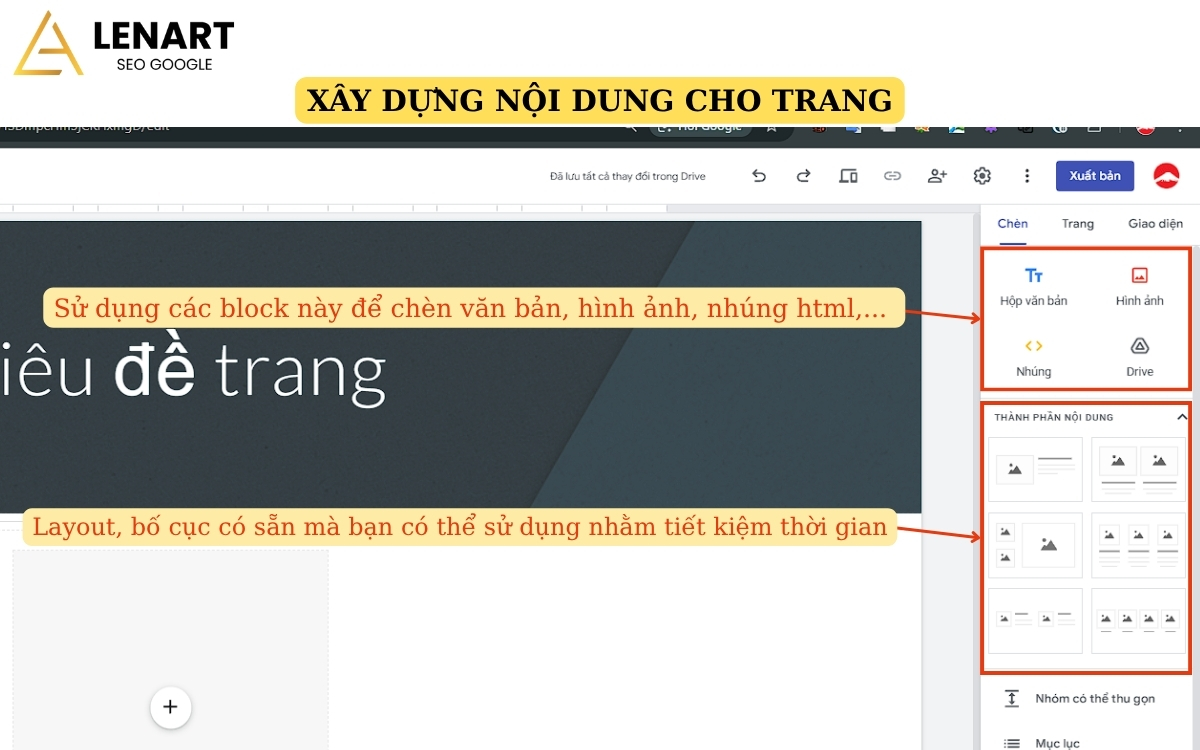1200x750 pixels.
Task: Click the undo arrow in the toolbar
Action: coord(759,175)
